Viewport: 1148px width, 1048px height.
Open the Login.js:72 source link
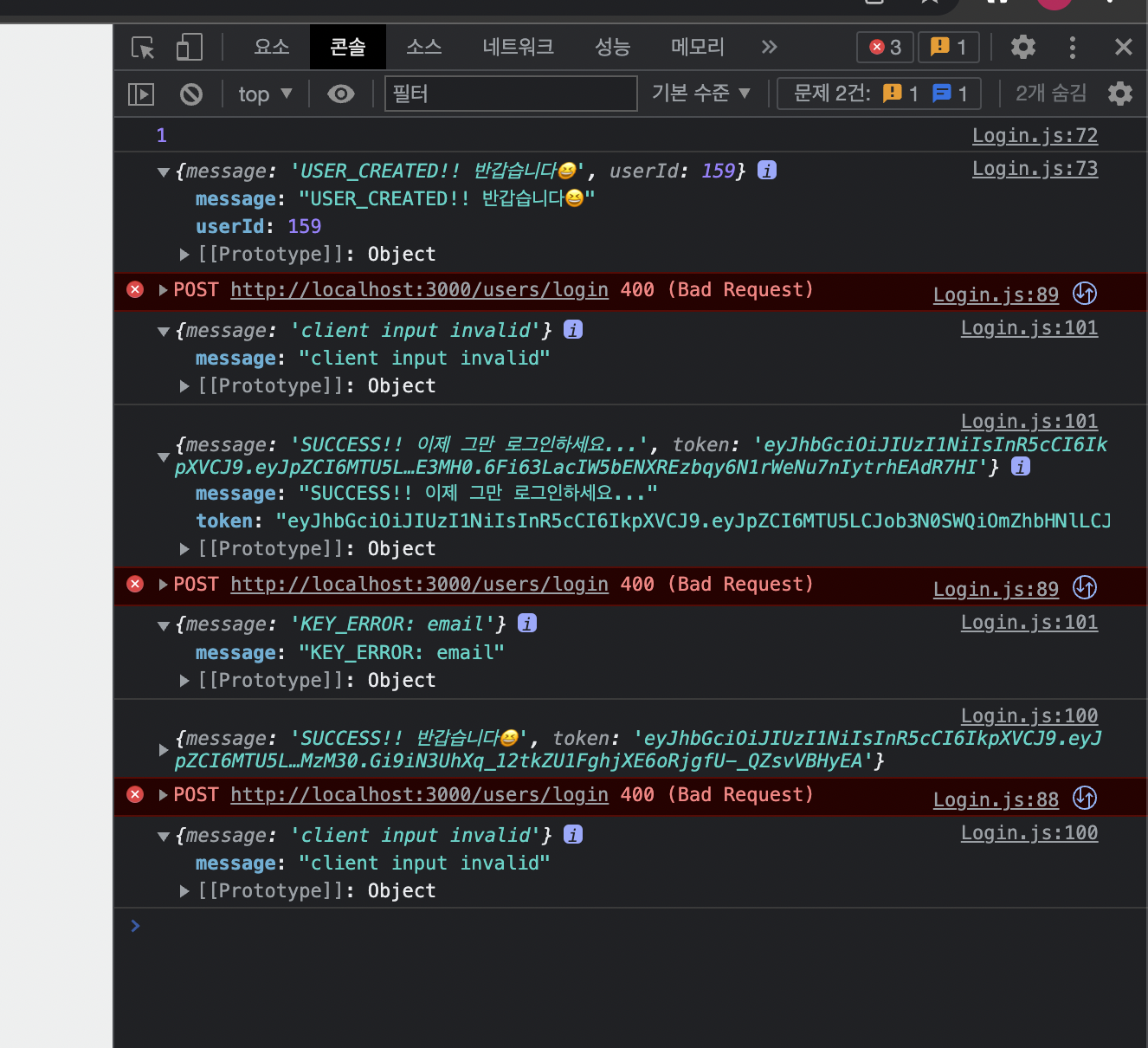click(x=1035, y=136)
